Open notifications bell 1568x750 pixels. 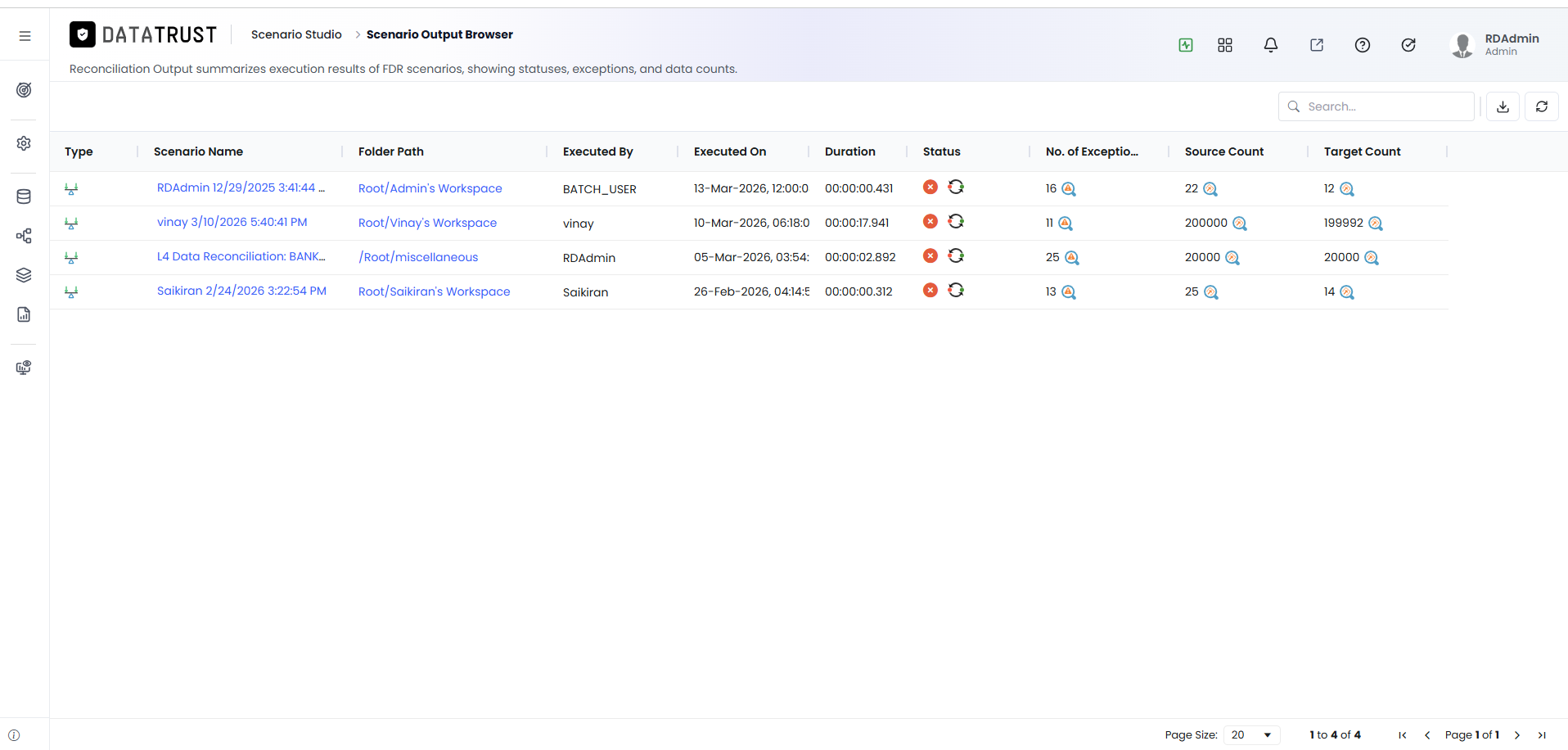click(x=1271, y=45)
